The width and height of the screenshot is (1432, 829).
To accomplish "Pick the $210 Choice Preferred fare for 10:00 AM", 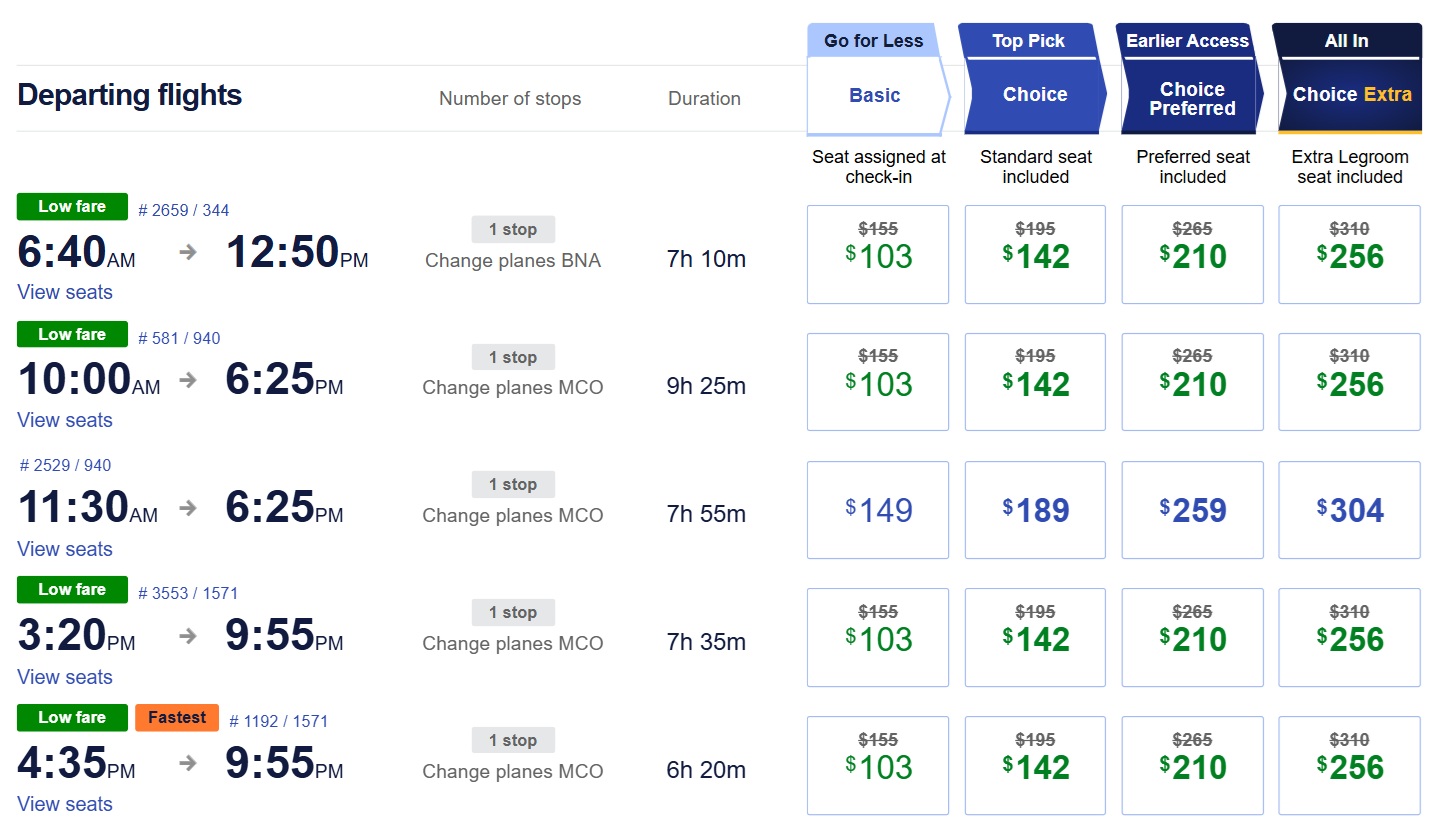I will click(x=1192, y=382).
